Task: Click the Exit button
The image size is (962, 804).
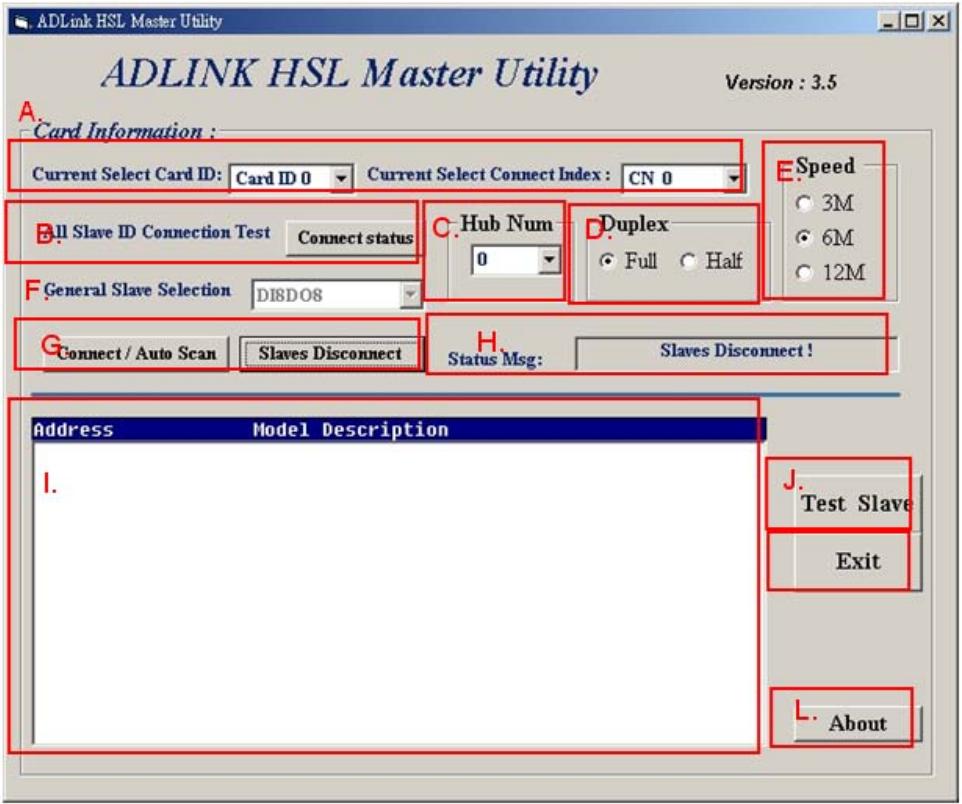Action: click(857, 561)
